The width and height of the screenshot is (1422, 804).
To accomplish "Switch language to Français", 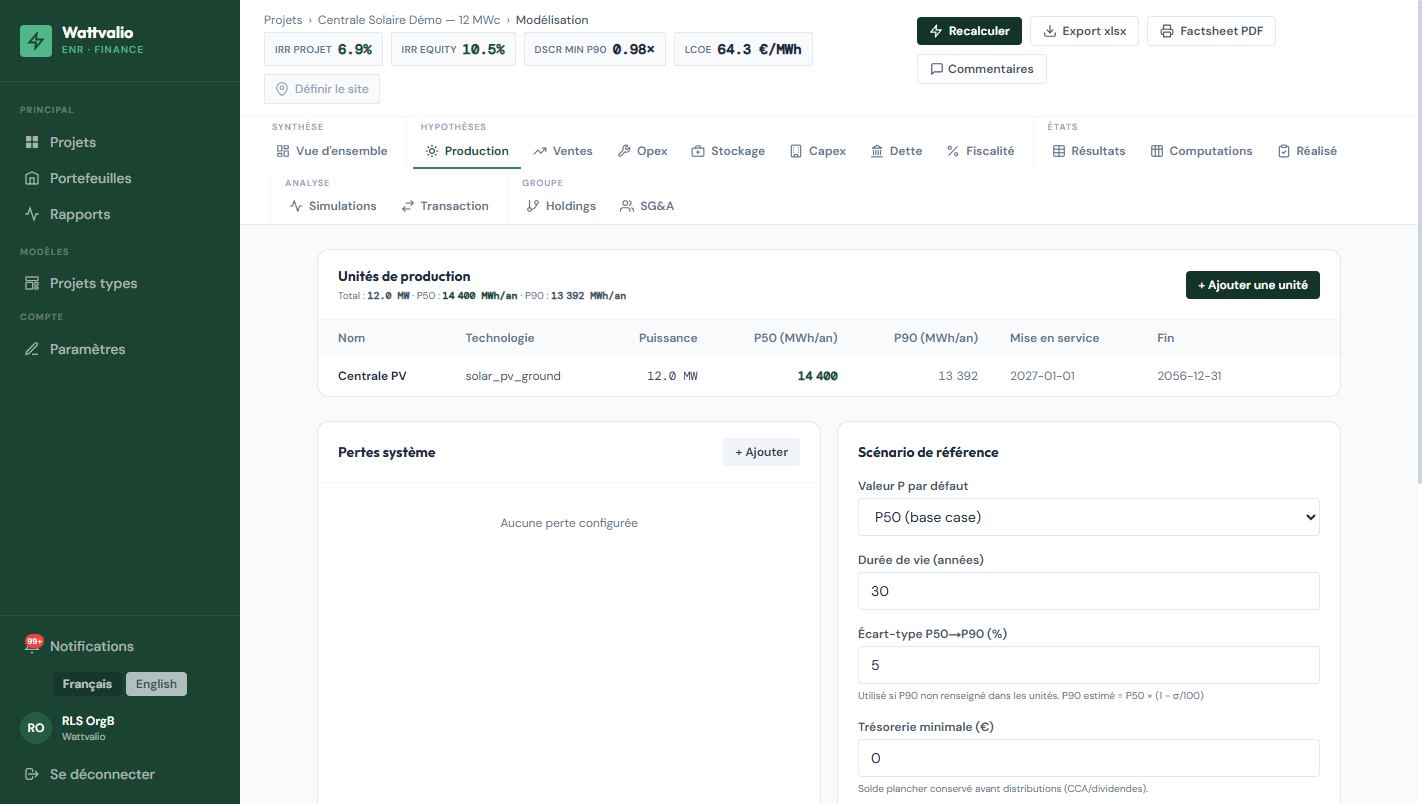I will tap(87, 684).
